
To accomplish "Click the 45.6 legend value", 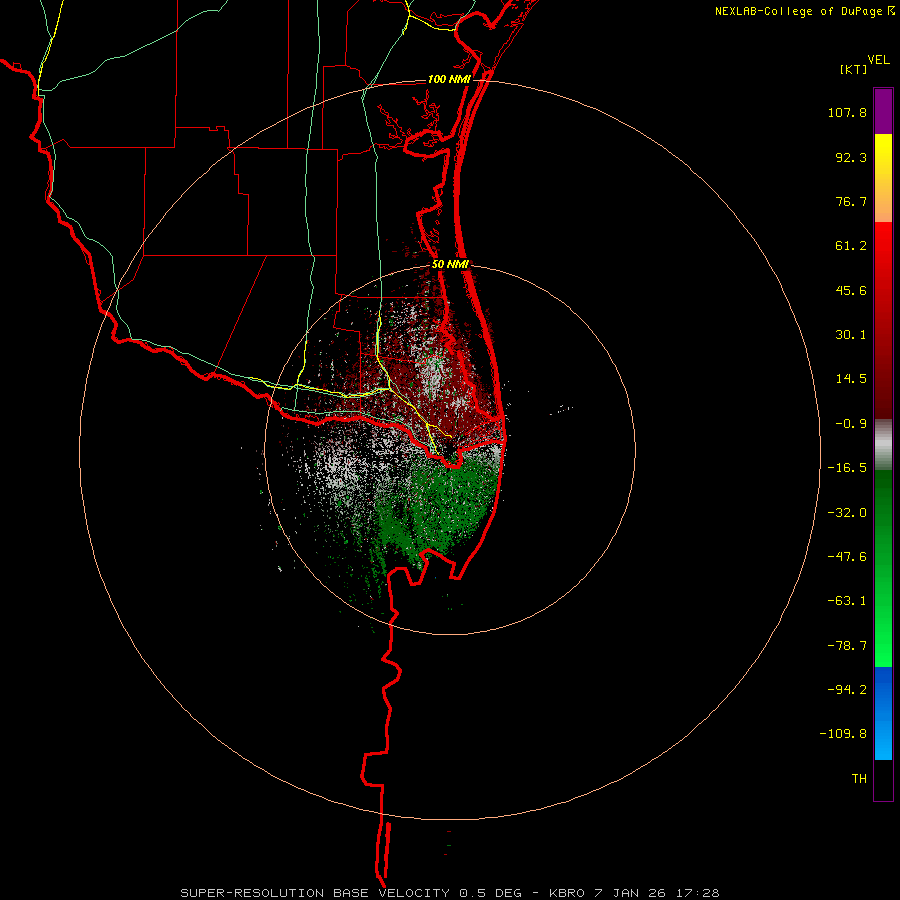I will pyautogui.click(x=851, y=290).
